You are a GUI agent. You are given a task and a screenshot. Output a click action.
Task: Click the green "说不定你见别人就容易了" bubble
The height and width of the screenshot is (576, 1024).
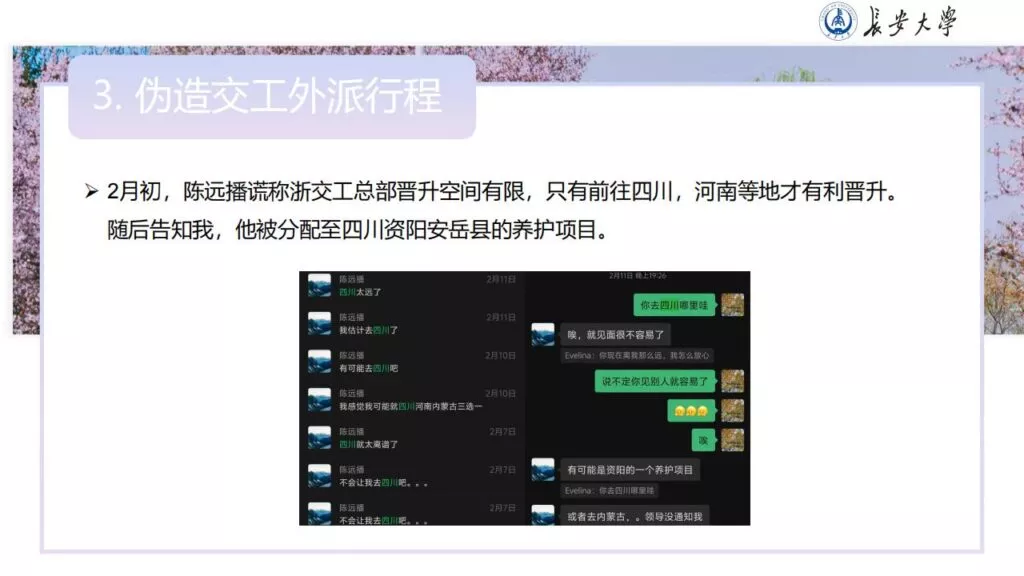tap(654, 381)
